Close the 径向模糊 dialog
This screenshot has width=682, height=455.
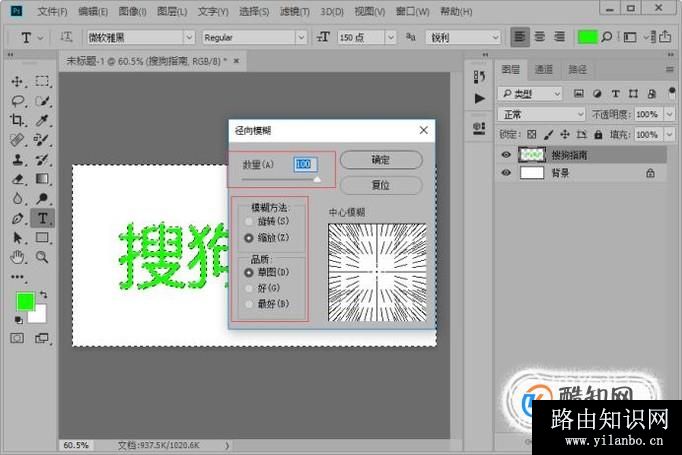(x=424, y=130)
